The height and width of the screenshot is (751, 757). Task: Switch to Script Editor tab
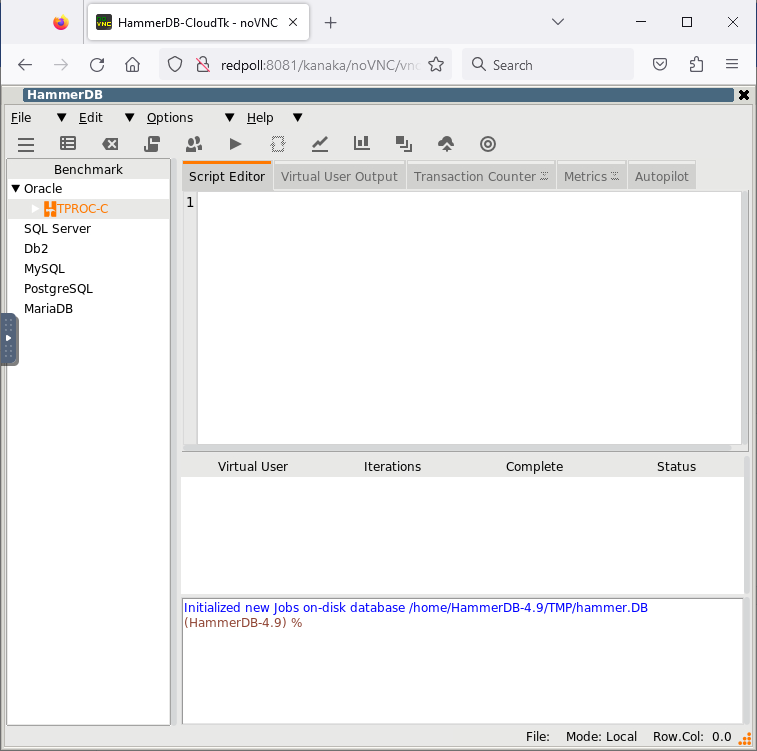pyautogui.click(x=227, y=177)
